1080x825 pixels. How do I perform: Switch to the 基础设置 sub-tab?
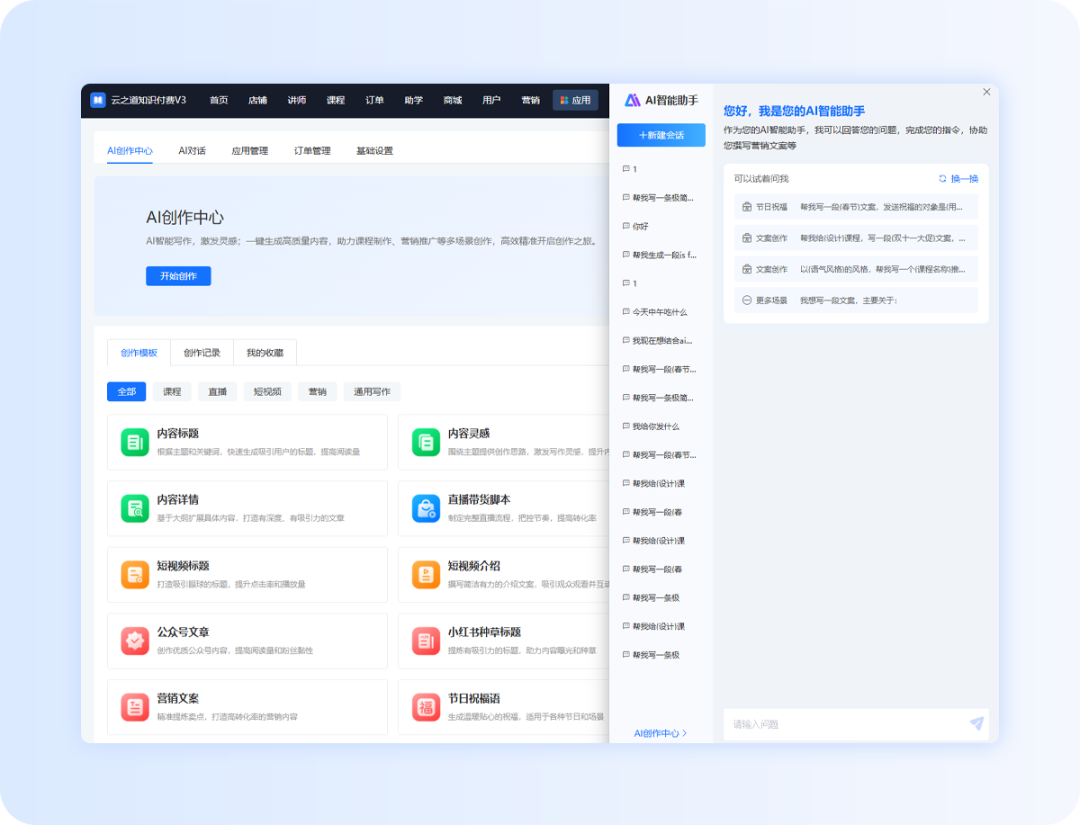click(374, 150)
